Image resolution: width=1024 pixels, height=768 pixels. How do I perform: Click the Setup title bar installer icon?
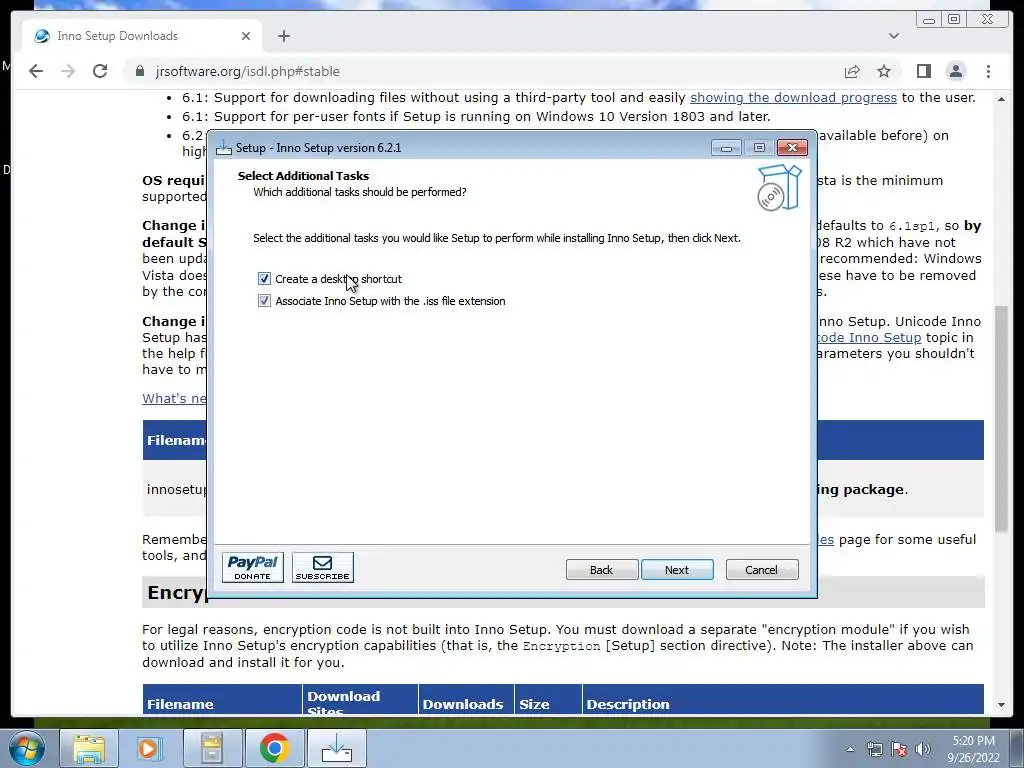(224, 148)
